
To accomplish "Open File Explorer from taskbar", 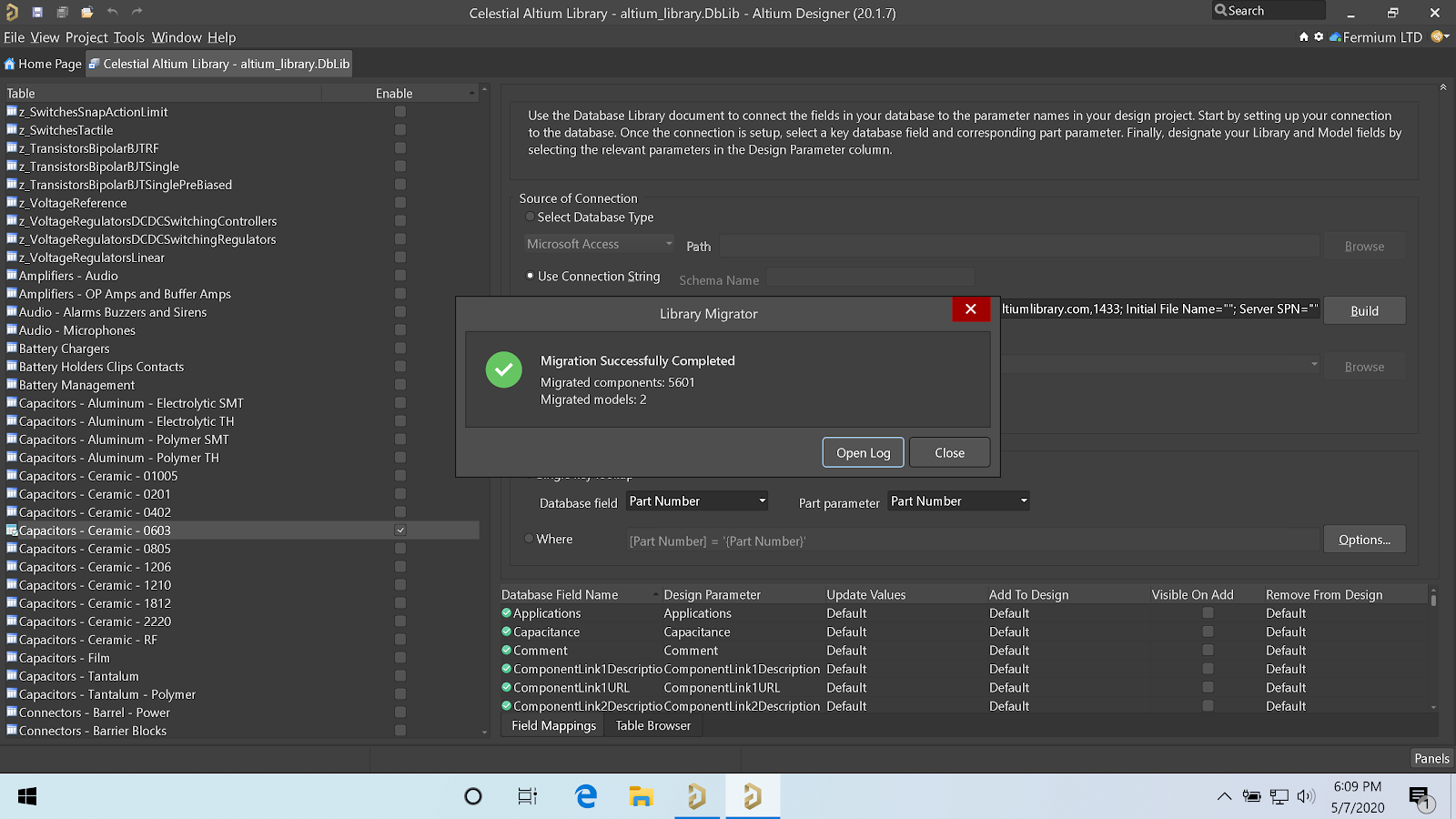I will pos(641,796).
